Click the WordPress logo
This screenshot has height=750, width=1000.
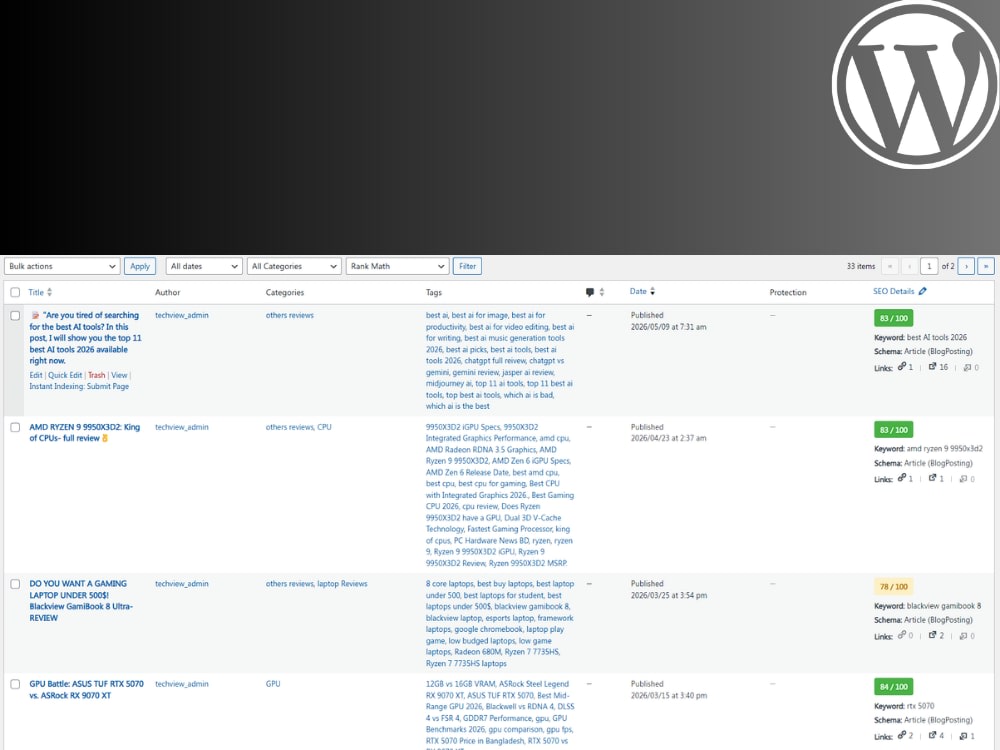916,85
